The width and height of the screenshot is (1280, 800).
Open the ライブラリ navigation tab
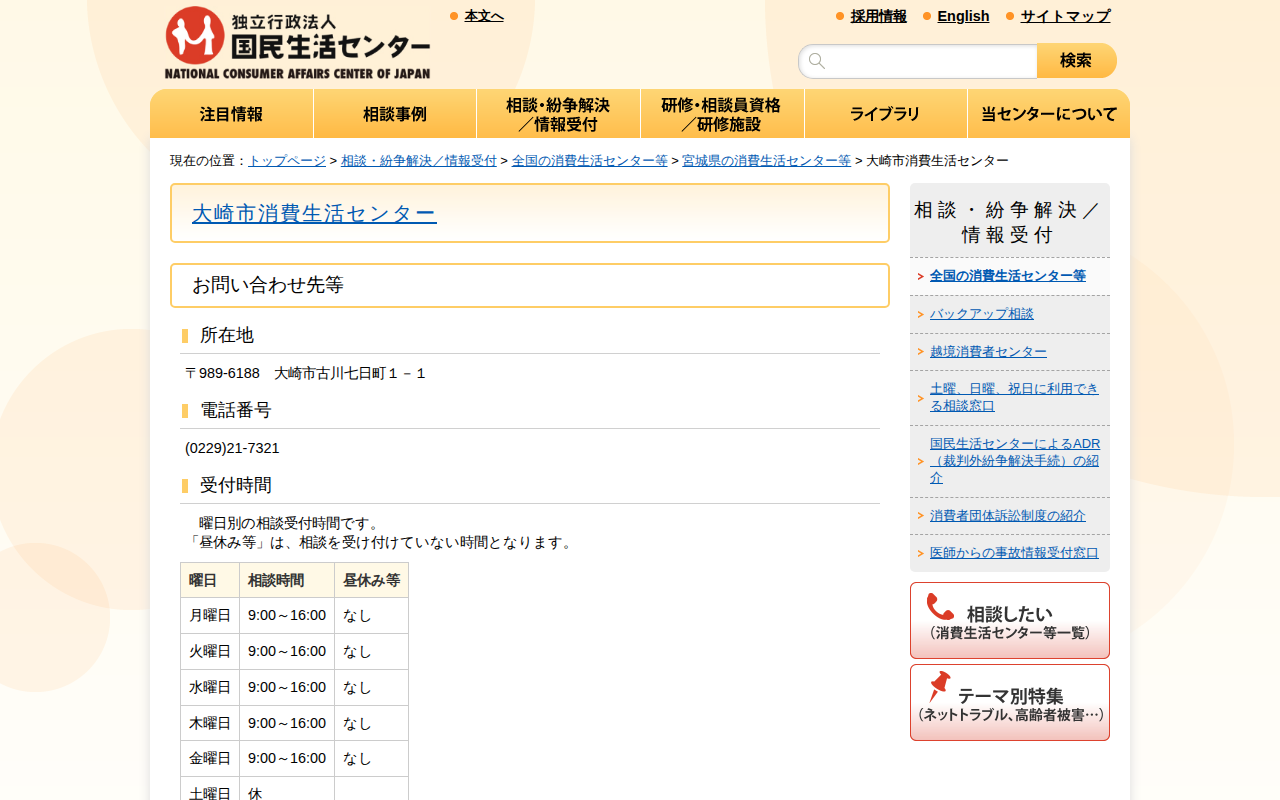point(885,113)
